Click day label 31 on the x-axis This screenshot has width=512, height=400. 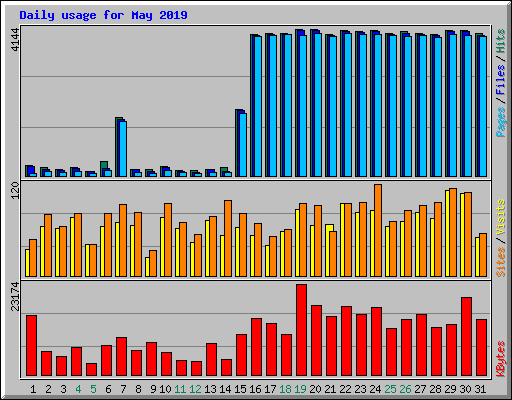480,389
